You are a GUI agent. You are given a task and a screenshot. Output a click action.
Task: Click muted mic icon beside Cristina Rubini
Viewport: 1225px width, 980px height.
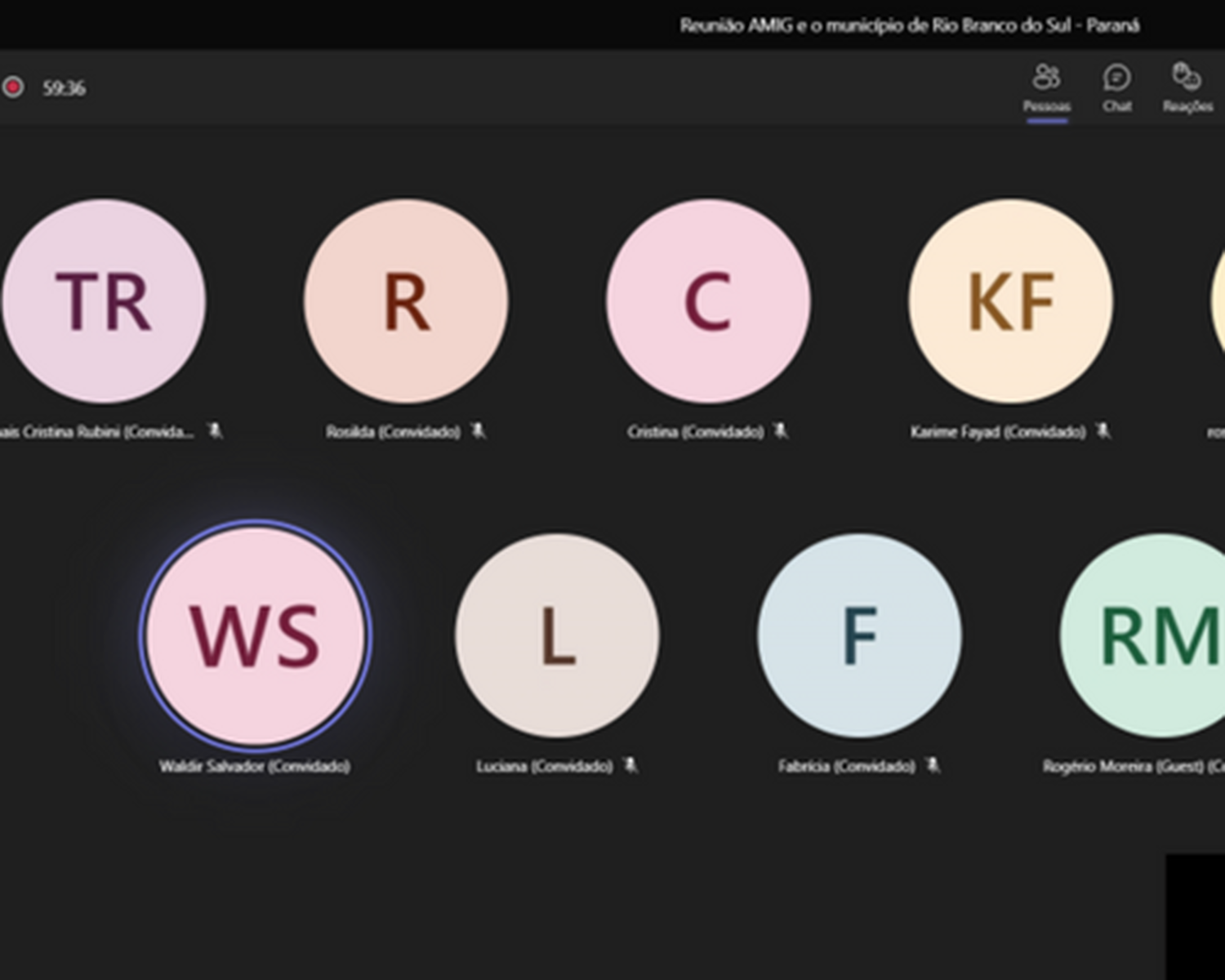[x=215, y=430]
